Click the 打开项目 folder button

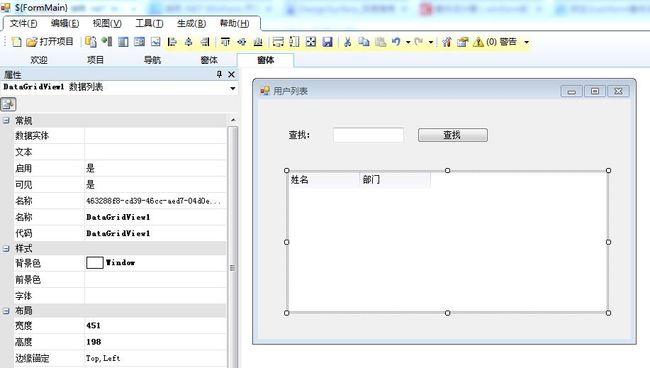50,42
